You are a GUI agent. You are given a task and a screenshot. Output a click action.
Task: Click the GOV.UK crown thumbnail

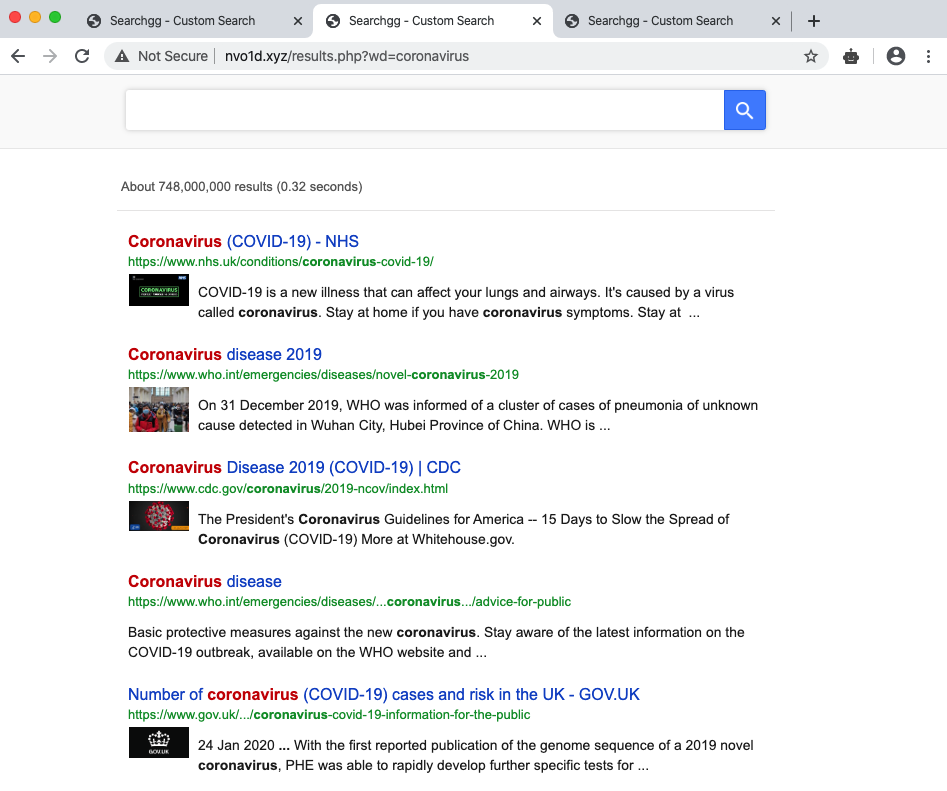click(x=158, y=743)
